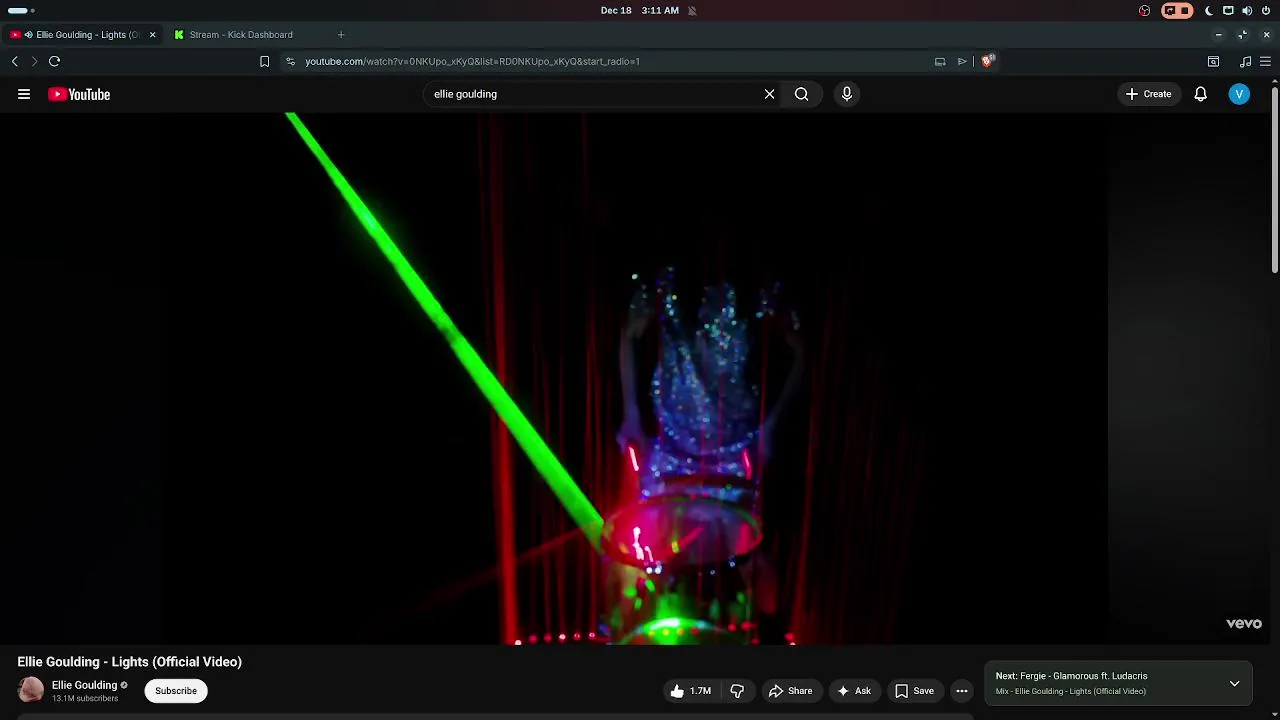This screenshot has height=720, width=1280.
Task: Open Ellie Goulding channel name link
Action: click(84, 685)
